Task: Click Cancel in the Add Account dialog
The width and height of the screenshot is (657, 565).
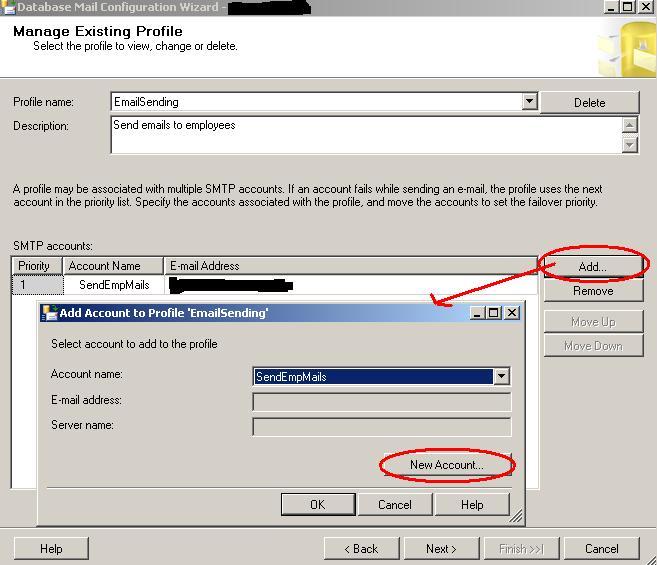Action: click(395, 505)
